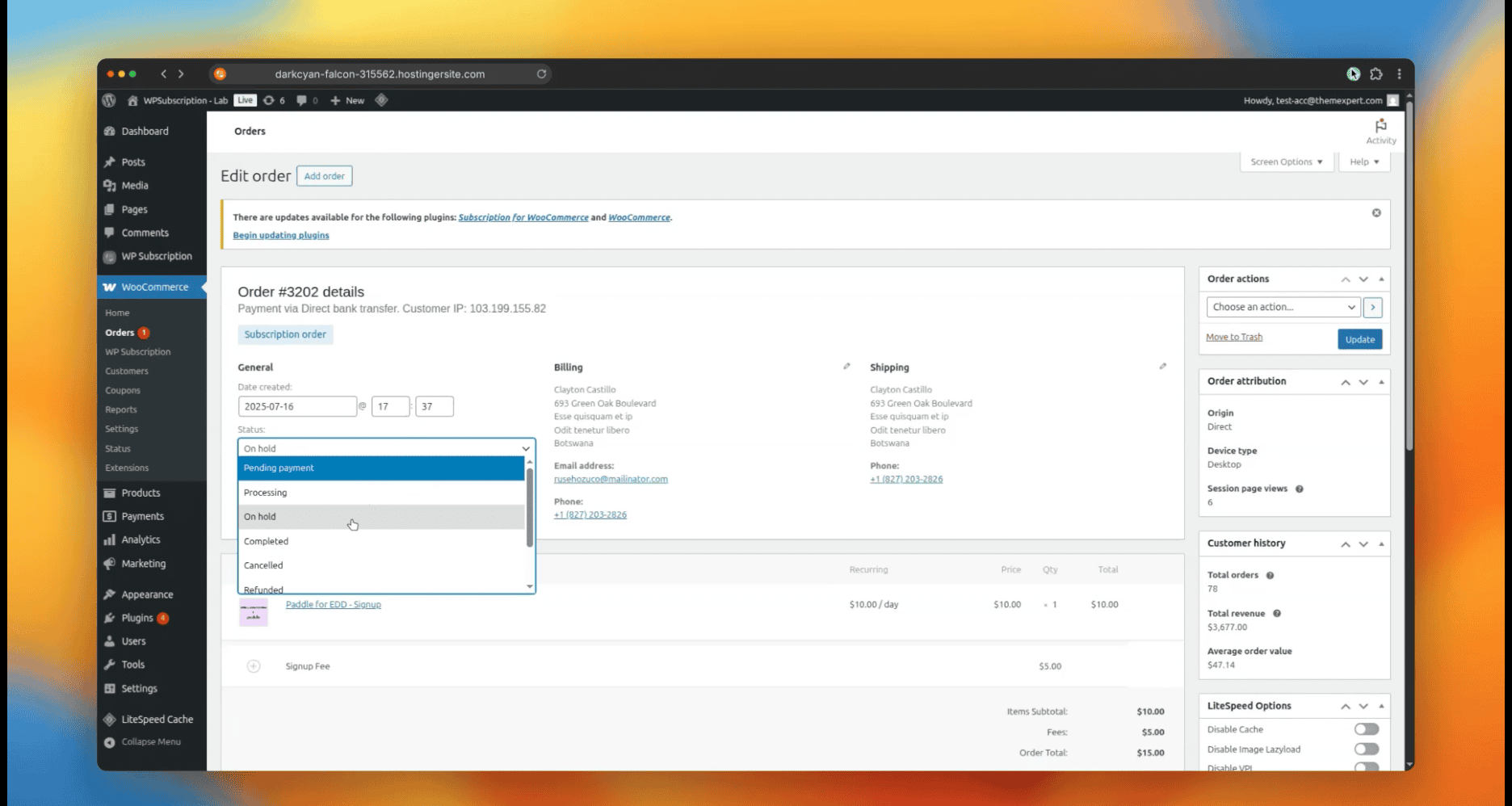This screenshot has height=806, width=1512.
Task: Select Pending payment status option
Action: pyautogui.click(x=381, y=468)
